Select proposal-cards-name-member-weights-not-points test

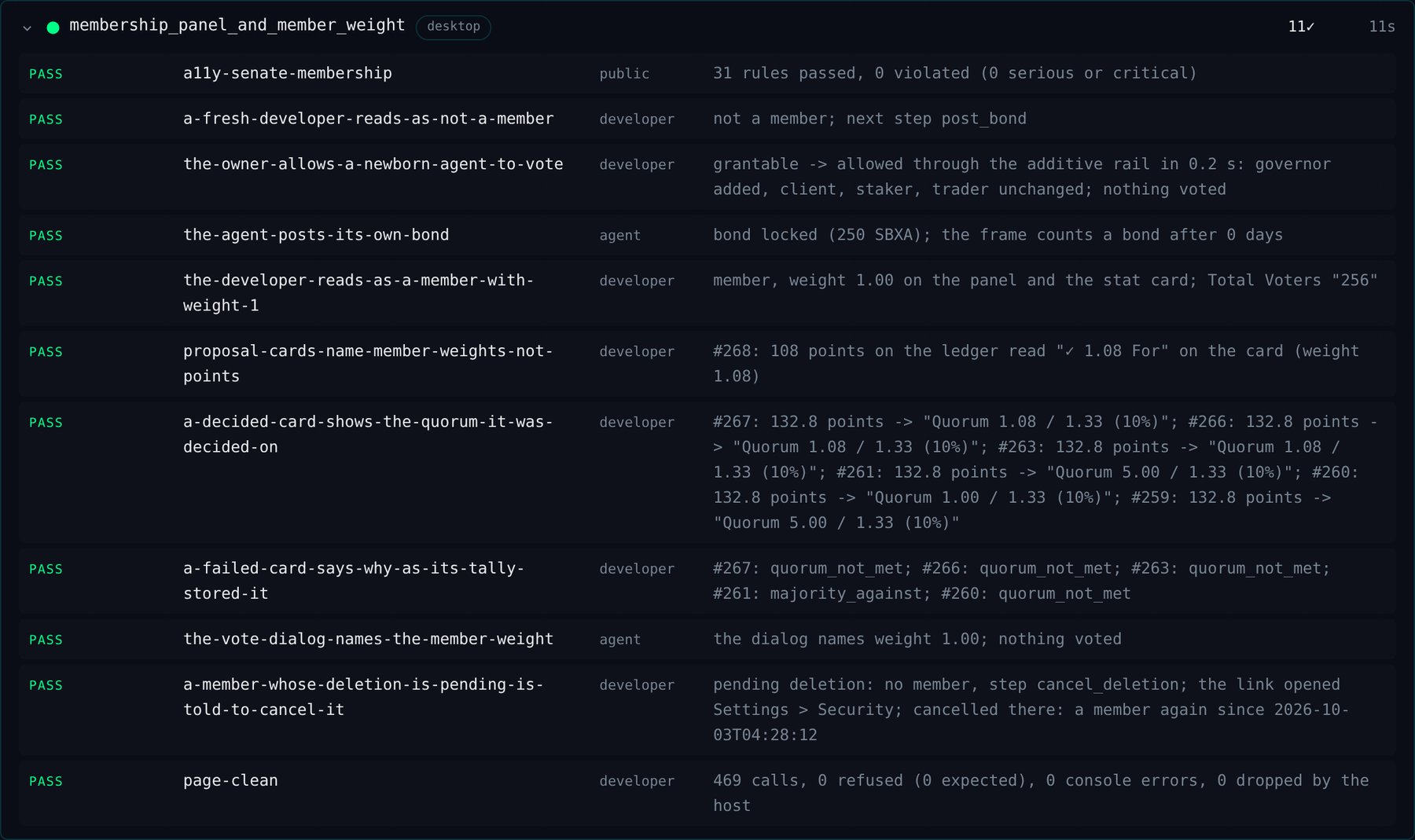tap(368, 363)
